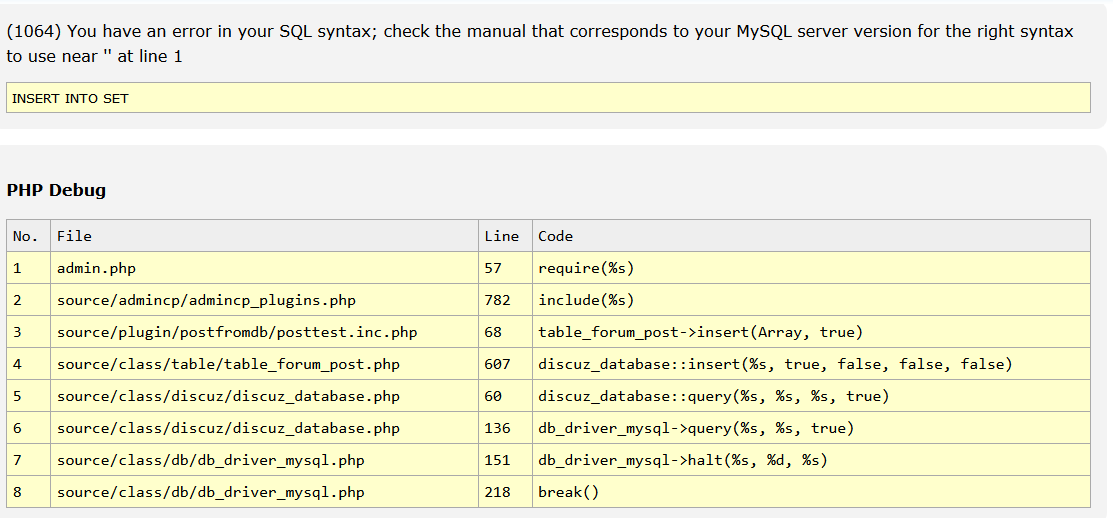Click the db_driver_mysql->halt code cell
This screenshot has width=1113, height=518.
tap(683, 460)
